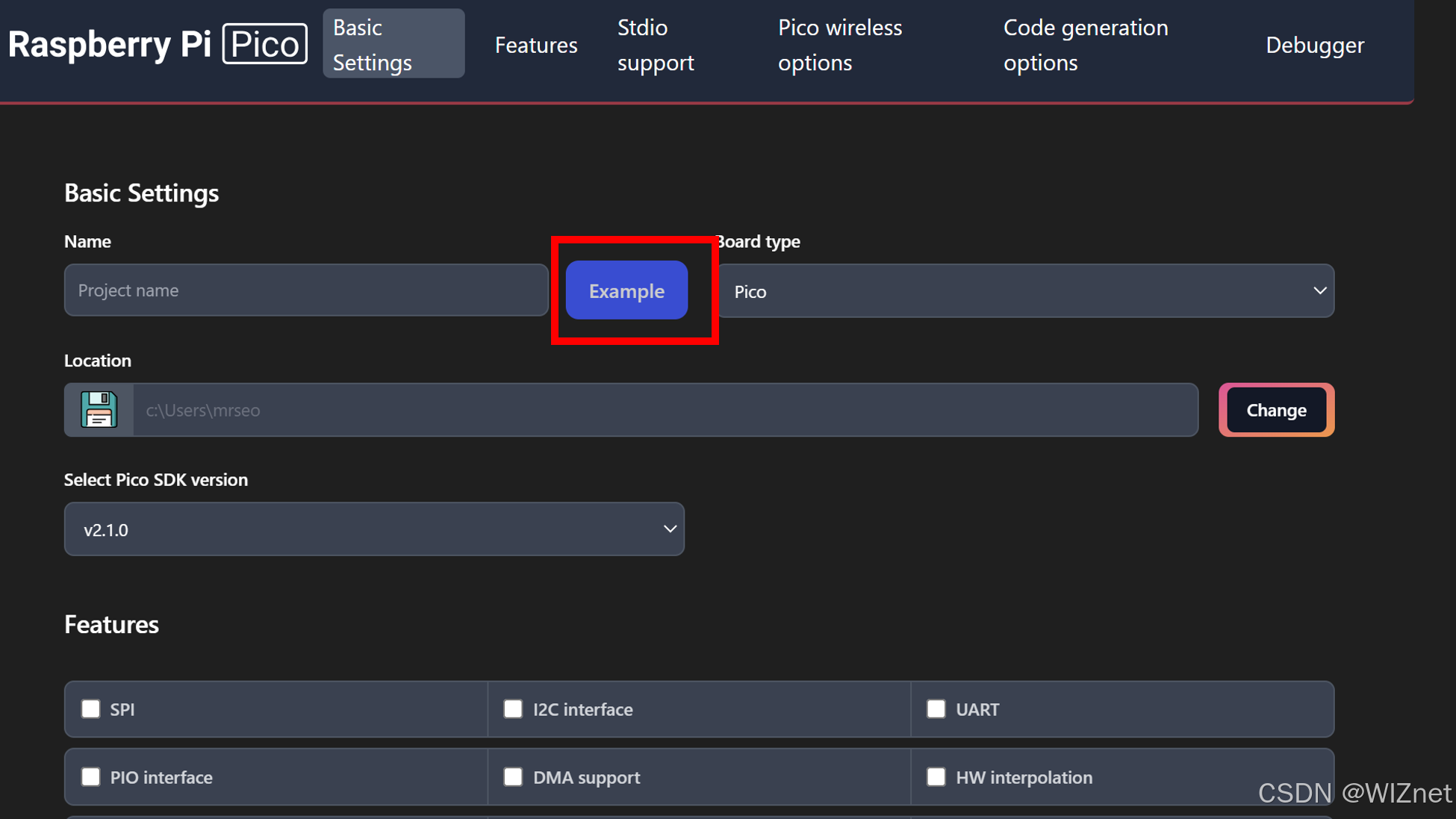Enable the PIO interface checkbox
The width and height of the screenshot is (1456, 819).
[x=91, y=776]
